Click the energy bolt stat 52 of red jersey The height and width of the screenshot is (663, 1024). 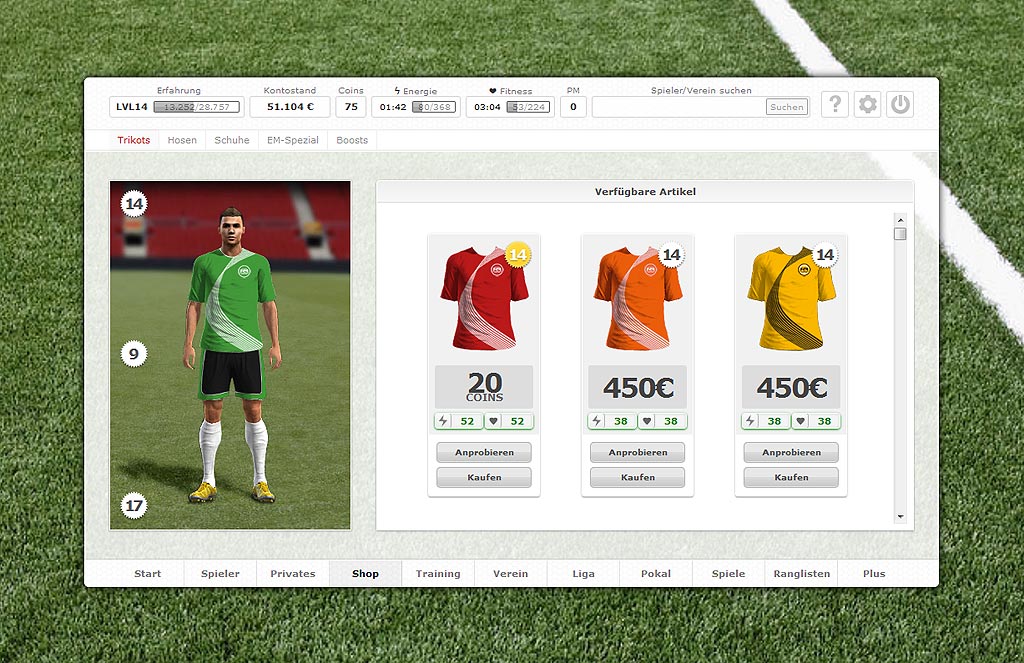[459, 421]
